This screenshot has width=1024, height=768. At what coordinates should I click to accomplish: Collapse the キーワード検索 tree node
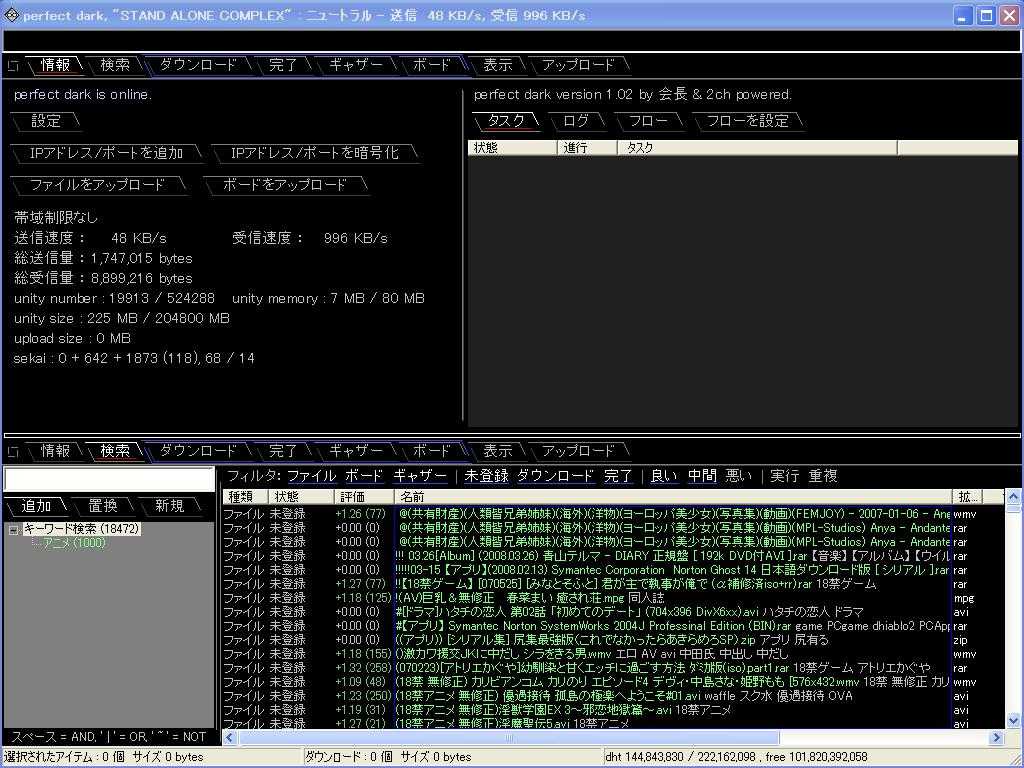[13, 529]
